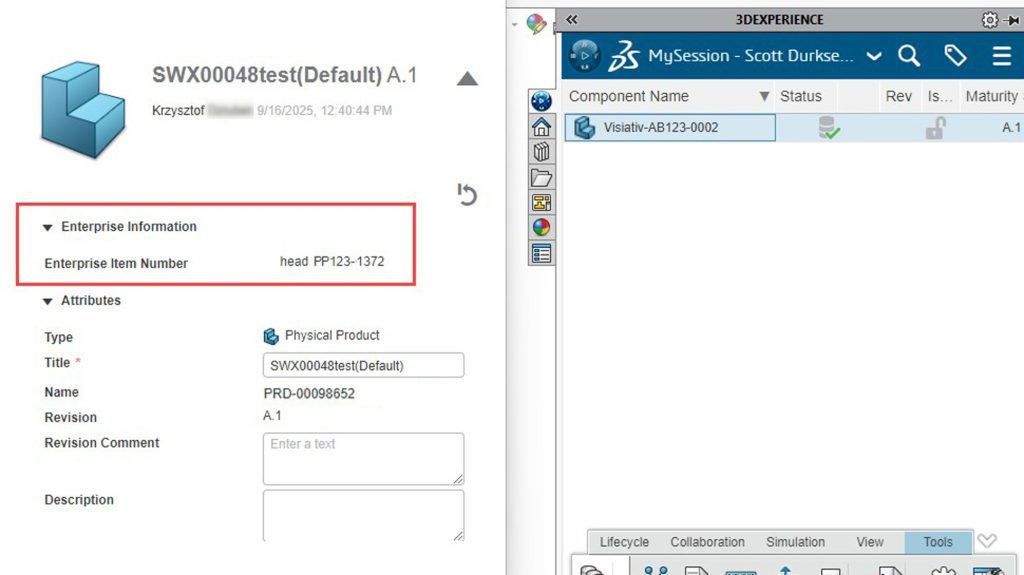The width and height of the screenshot is (1024, 575).
Task: Open 3DEXPERIENCE panel settings gear
Action: (x=989, y=20)
